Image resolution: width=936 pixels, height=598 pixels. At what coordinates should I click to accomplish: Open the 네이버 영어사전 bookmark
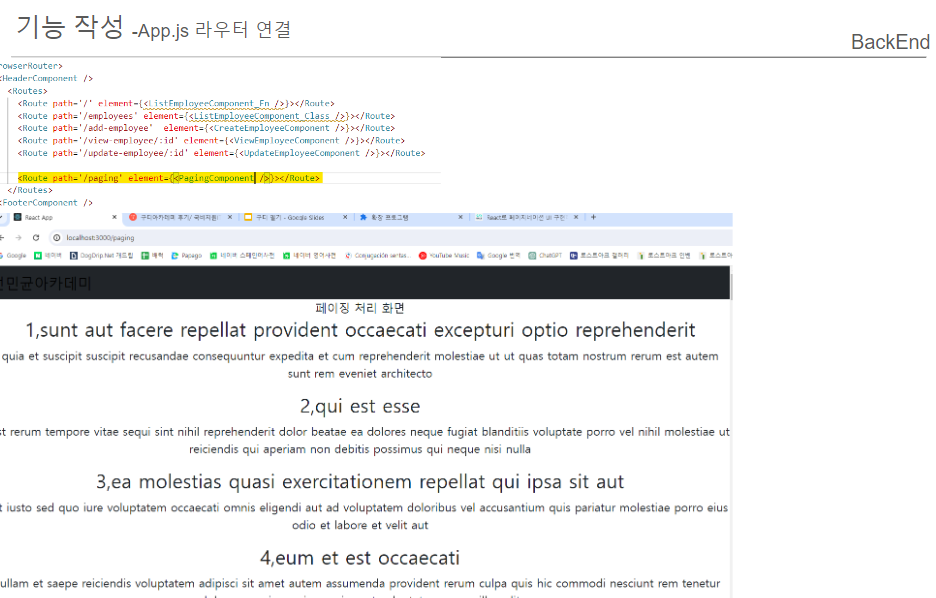click(x=309, y=255)
